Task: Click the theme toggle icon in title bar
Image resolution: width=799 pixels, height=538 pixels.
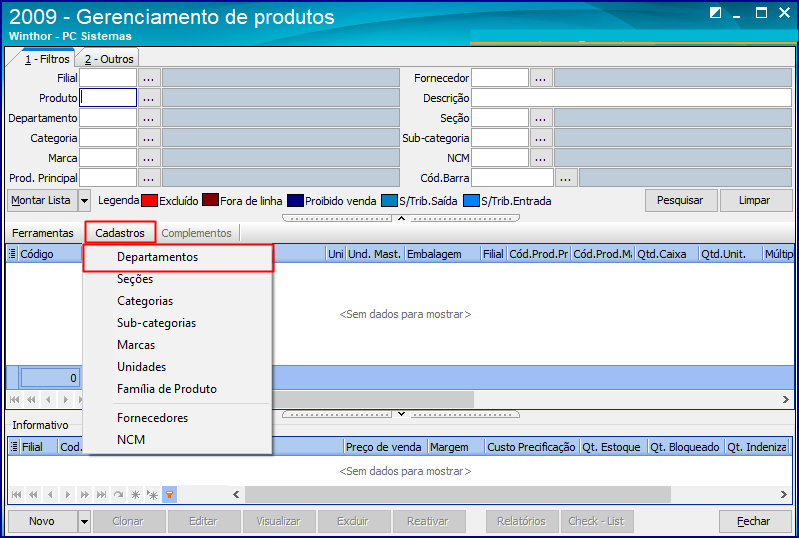Action: pyautogui.click(x=715, y=13)
